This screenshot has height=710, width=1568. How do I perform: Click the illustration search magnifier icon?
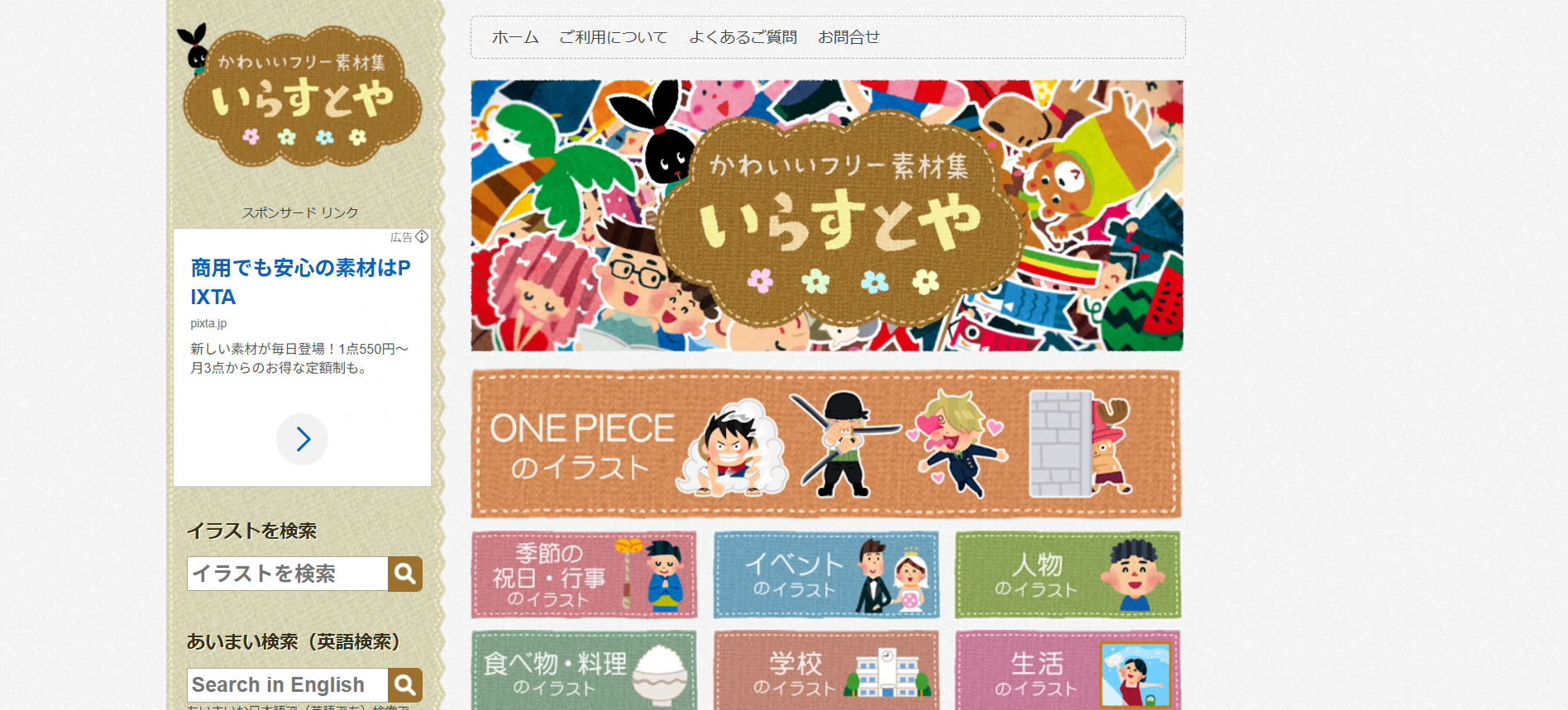pos(405,574)
